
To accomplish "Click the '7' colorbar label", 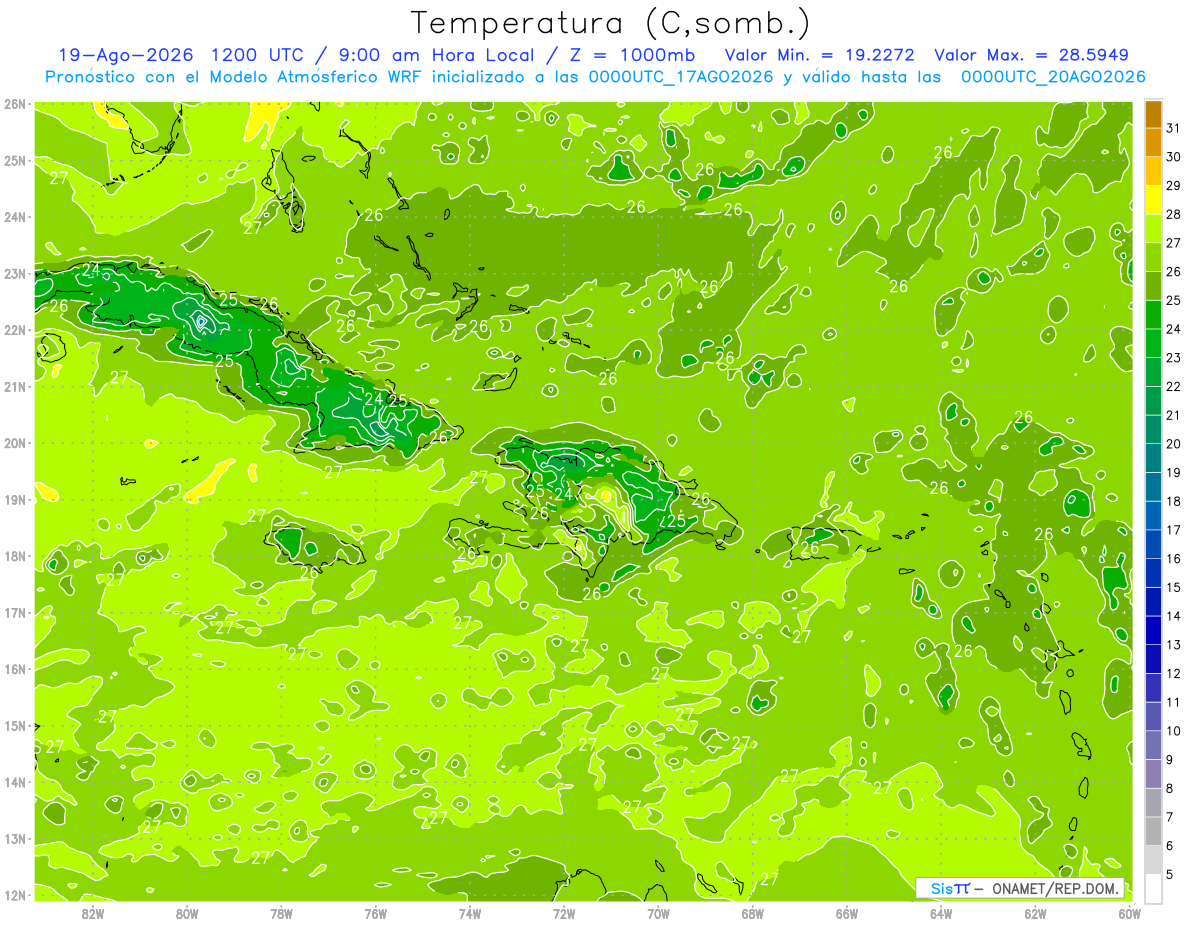I will (x=1171, y=817).
